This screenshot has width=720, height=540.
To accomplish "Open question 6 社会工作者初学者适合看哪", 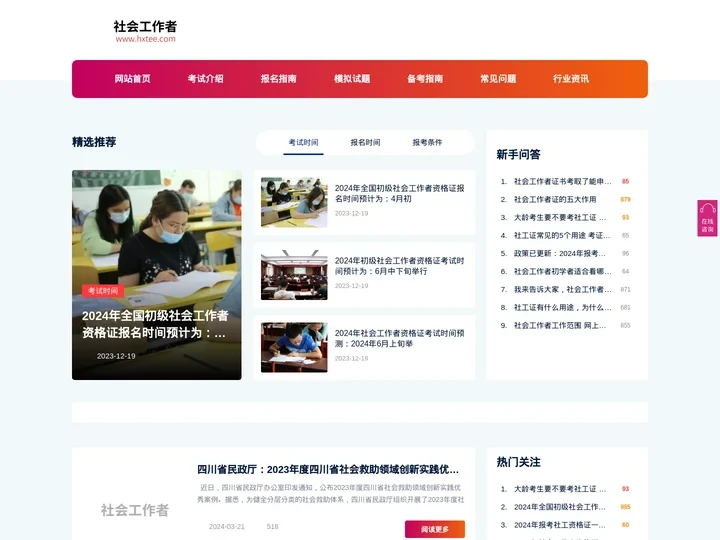I will (x=562, y=271).
